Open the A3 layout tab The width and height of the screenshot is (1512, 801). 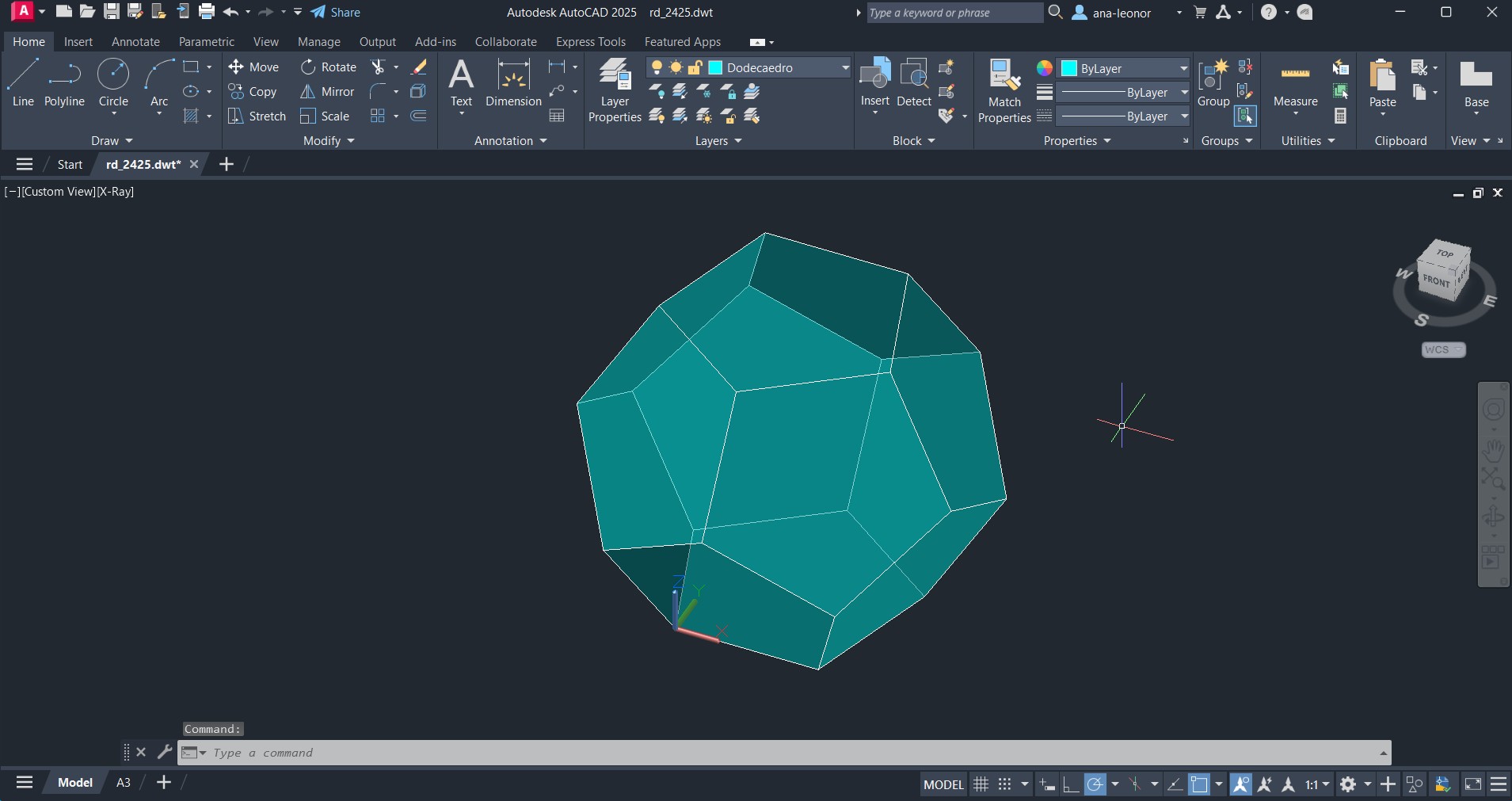[x=124, y=783]
